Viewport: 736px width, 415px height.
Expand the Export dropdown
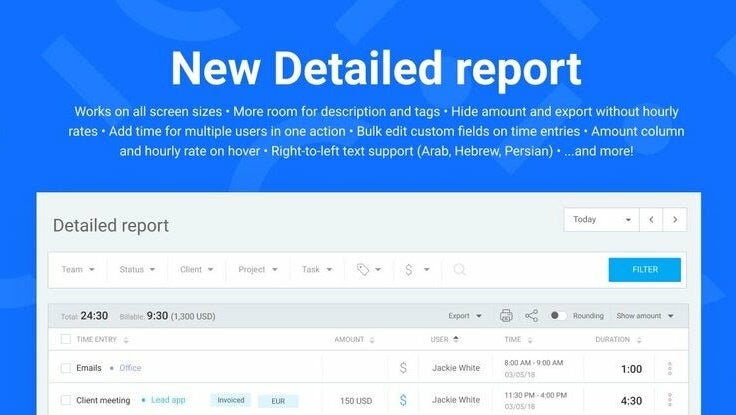[465, 316]
